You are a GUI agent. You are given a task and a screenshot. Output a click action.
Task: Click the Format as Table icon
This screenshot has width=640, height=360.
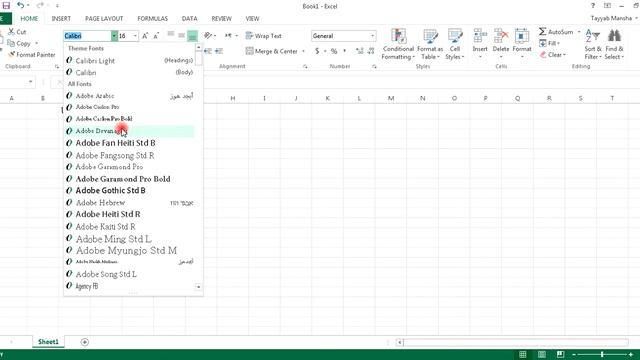pos(430,36)
